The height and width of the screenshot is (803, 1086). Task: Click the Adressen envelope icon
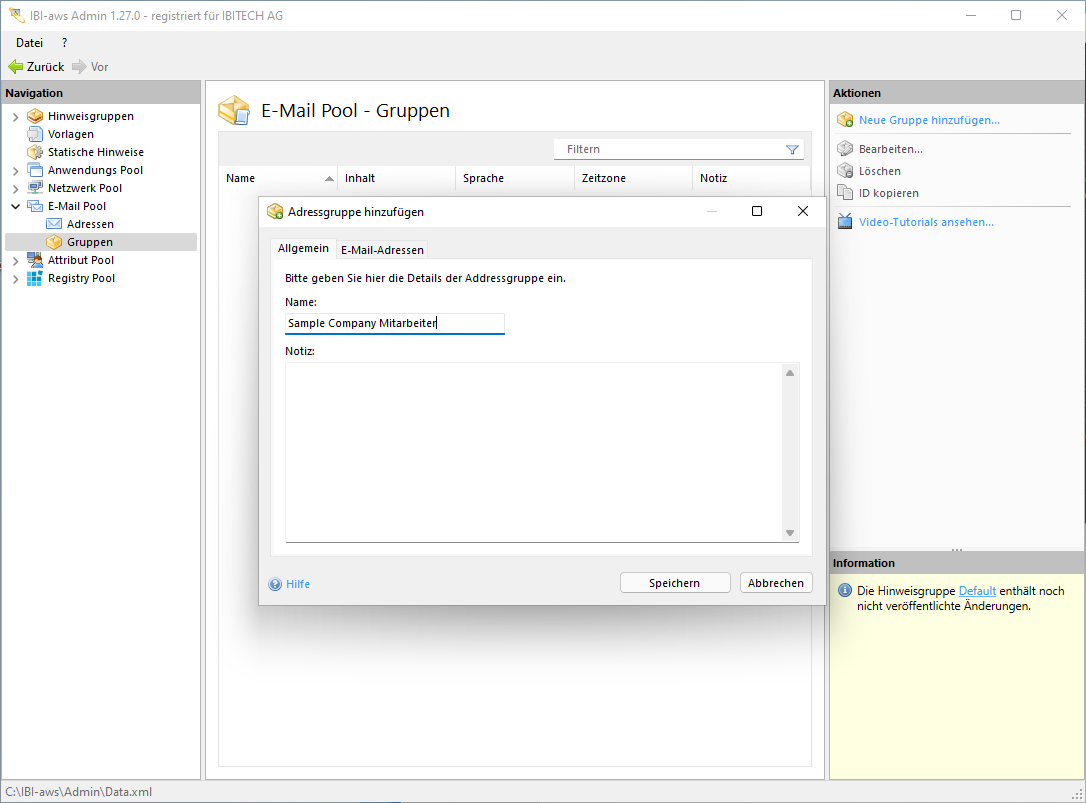[x=54, y=224]
